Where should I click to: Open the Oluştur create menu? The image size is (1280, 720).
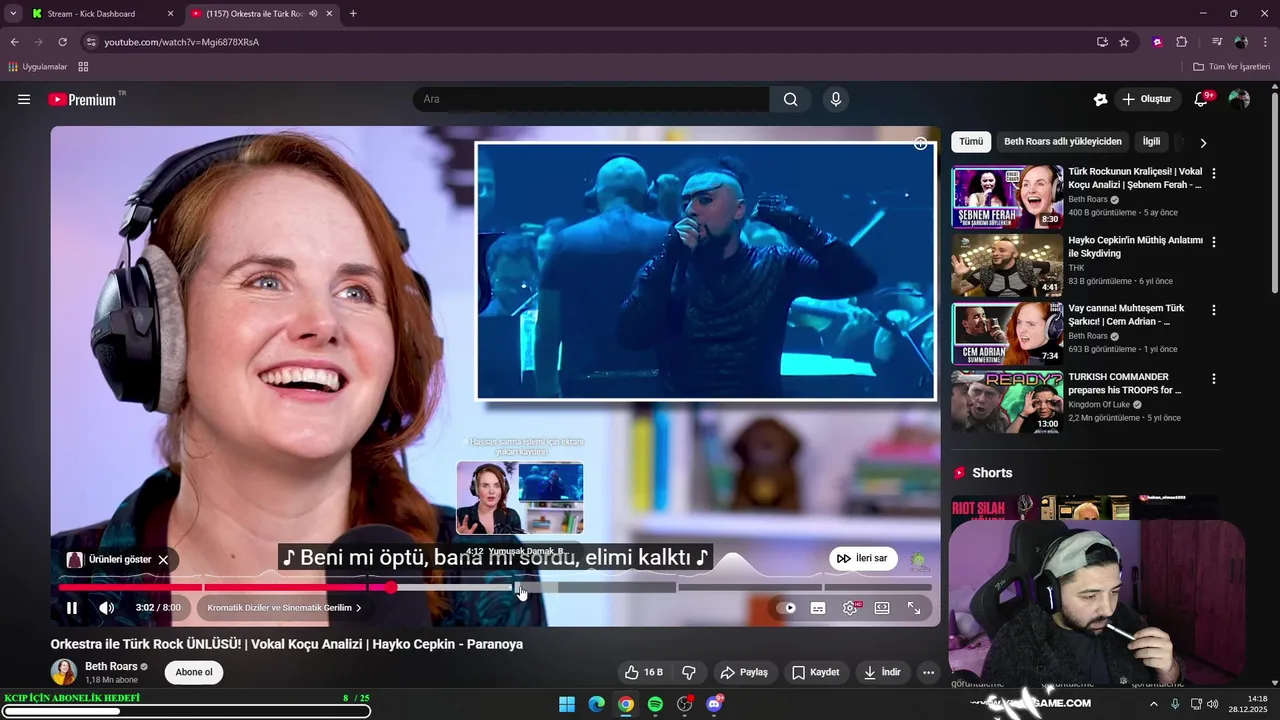click(x=1147, y=99)
